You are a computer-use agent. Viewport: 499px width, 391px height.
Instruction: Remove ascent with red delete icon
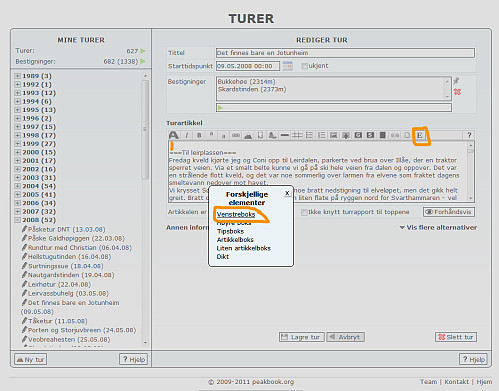(457, 92)
